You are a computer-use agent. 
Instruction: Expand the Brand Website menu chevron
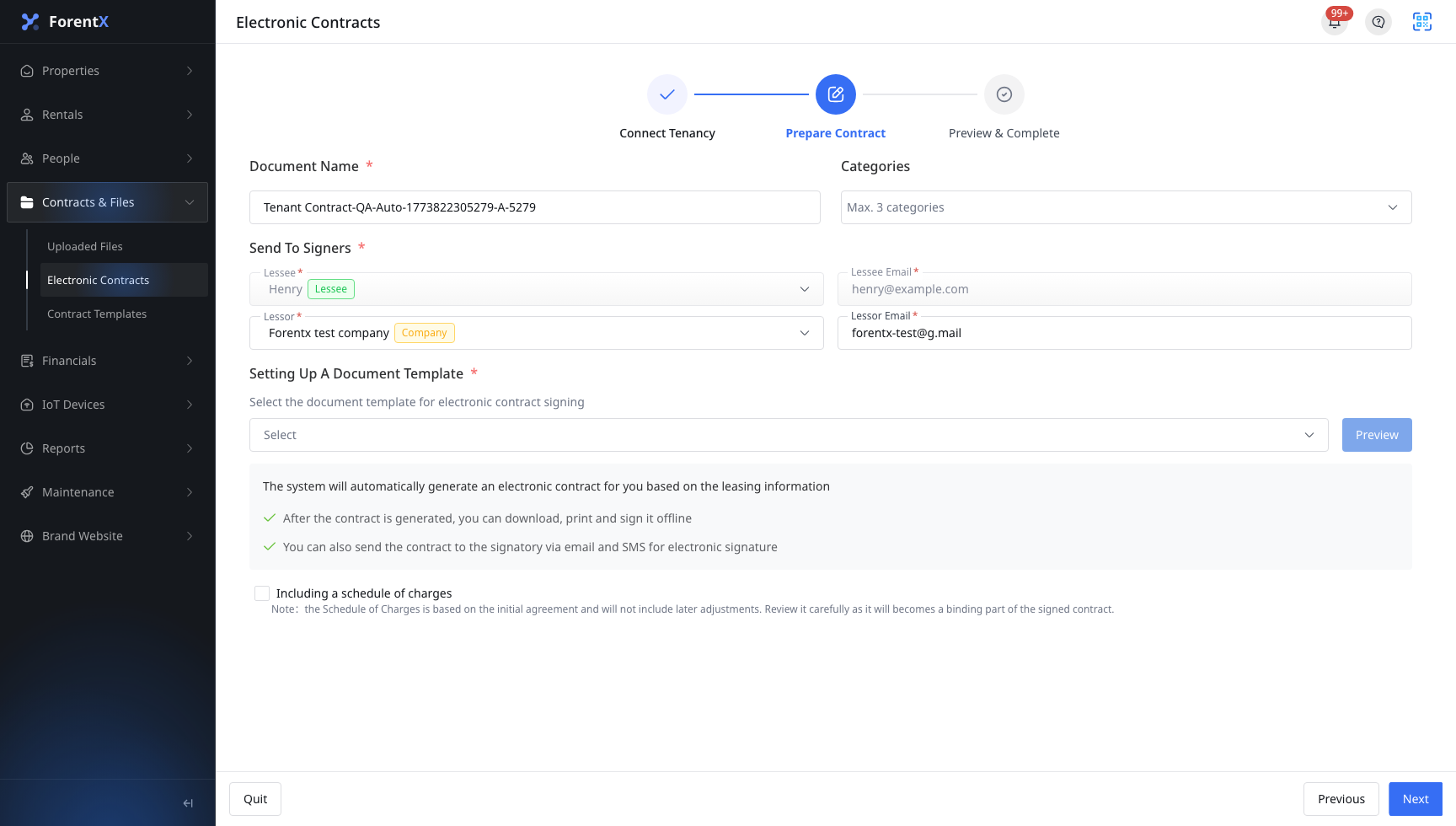click(190, 536)
